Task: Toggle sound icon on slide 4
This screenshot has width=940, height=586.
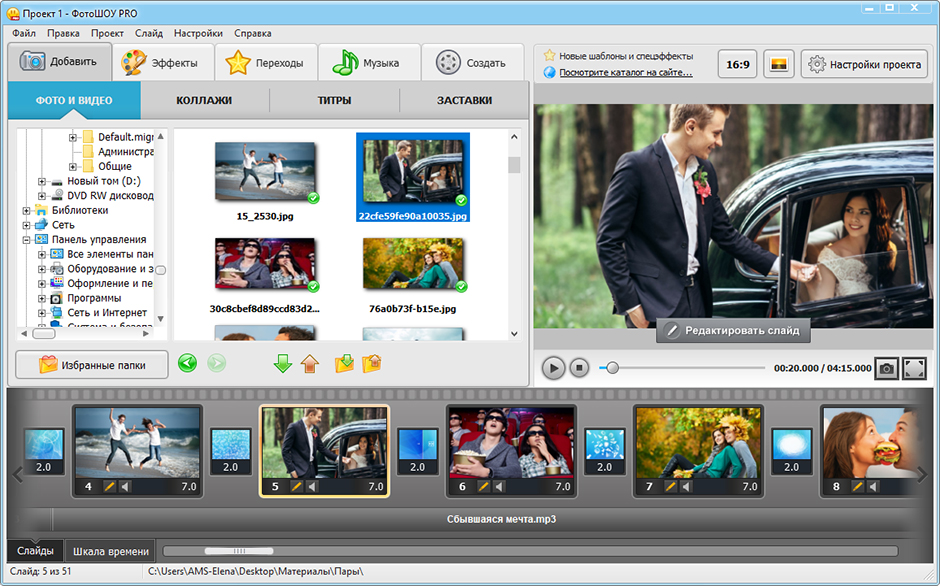Action: [x=125, y=486]
